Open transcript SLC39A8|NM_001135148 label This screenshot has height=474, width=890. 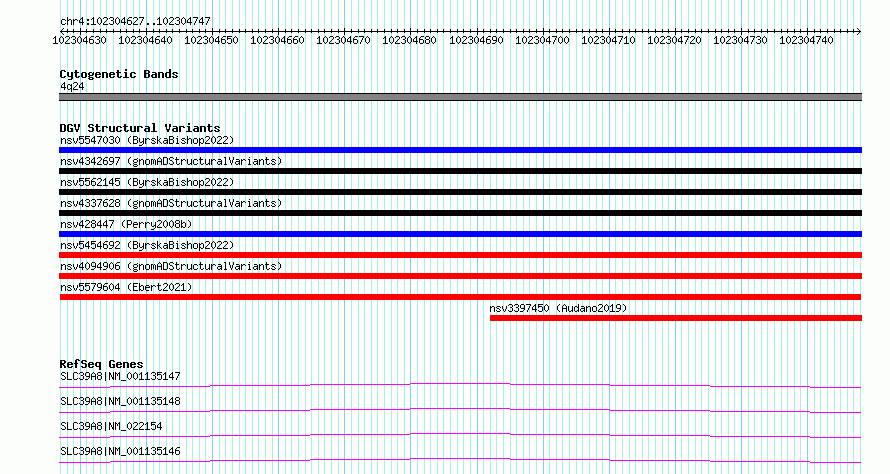point(120,401)
